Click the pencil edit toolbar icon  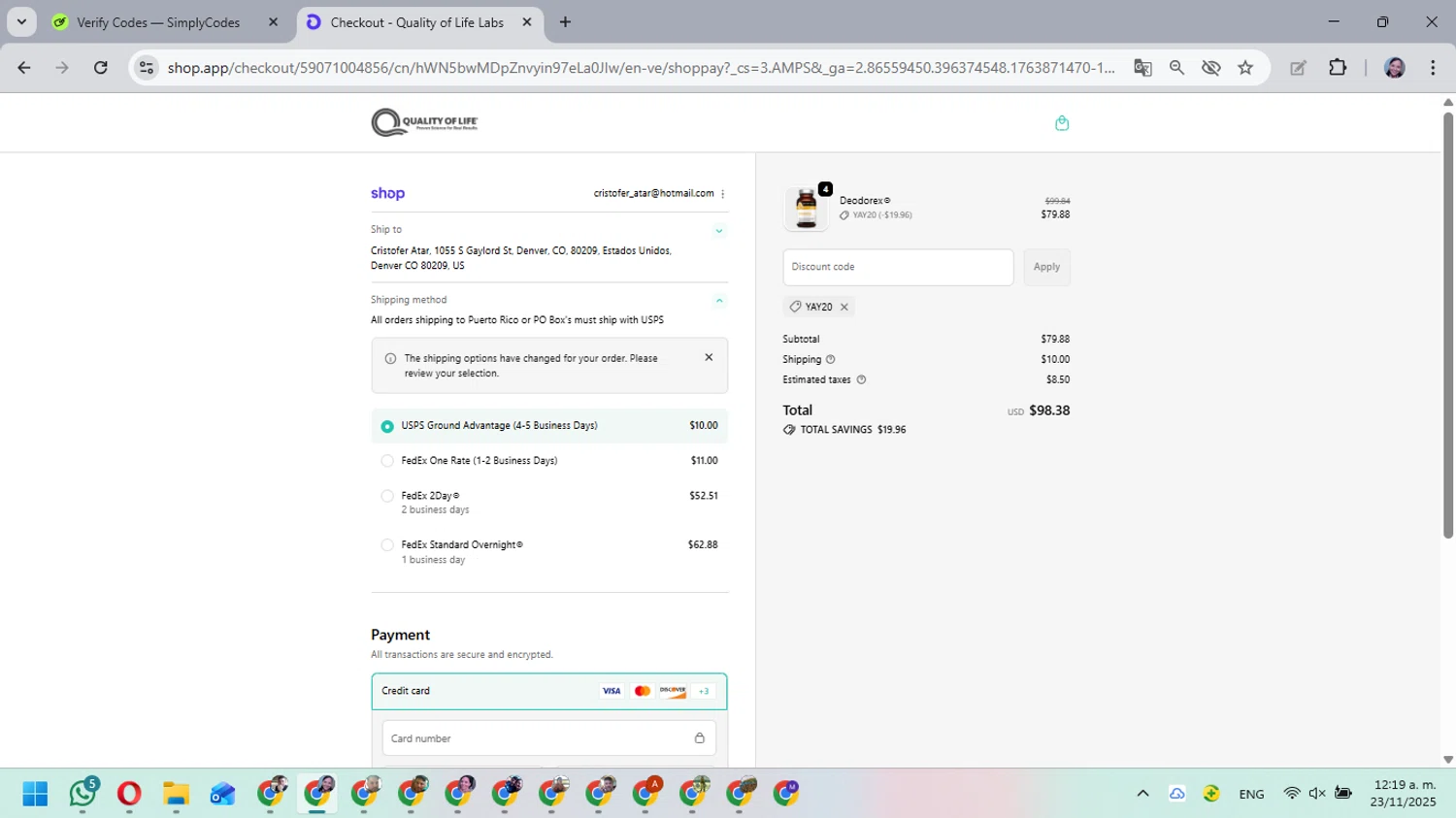(x=1298, y=68)
